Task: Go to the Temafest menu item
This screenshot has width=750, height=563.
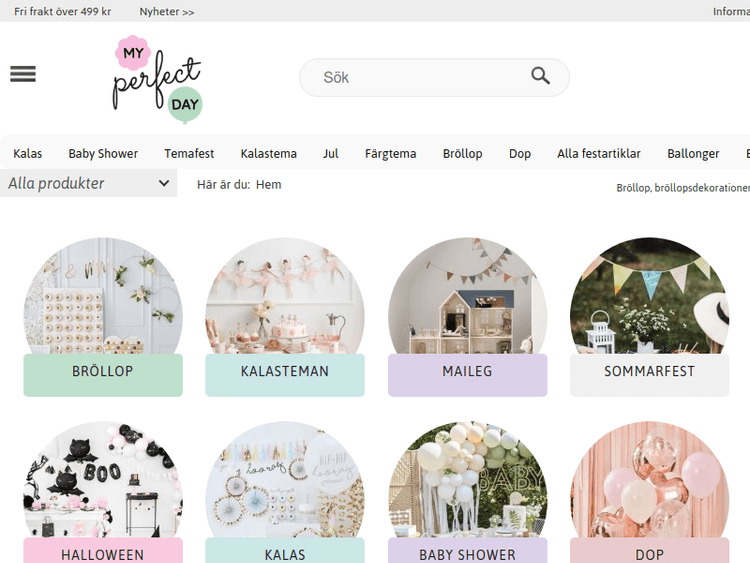Action: click(189, 153)
